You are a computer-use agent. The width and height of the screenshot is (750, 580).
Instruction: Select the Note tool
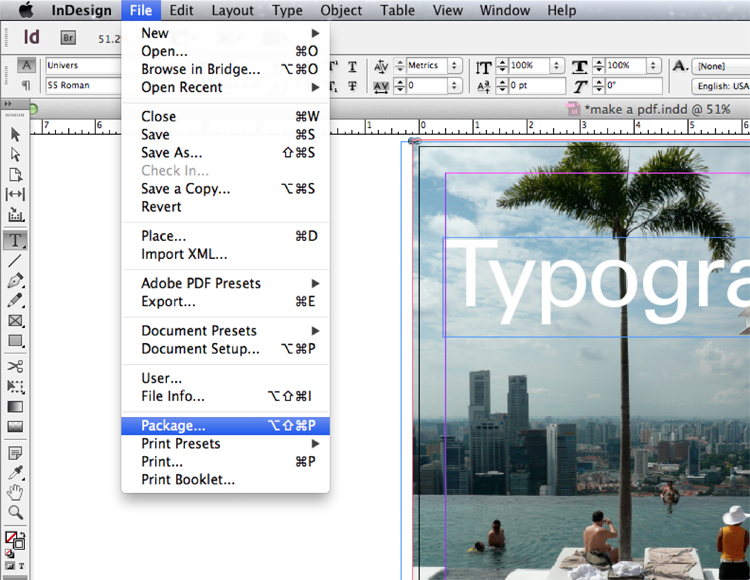pos(15,452)
